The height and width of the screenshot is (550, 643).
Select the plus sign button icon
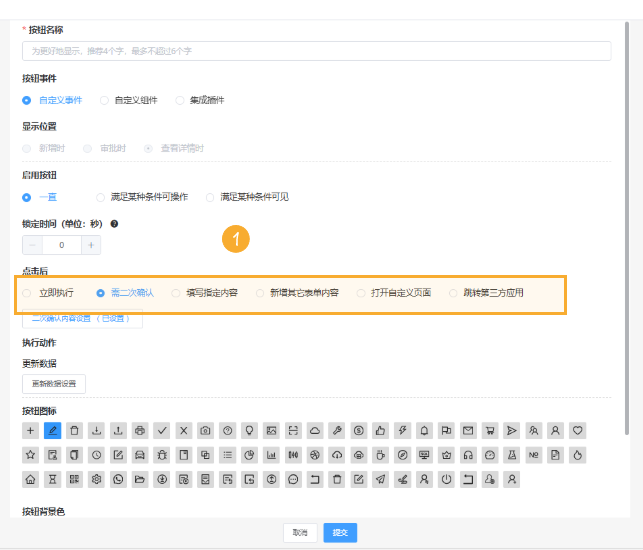[x=30, y=431]
